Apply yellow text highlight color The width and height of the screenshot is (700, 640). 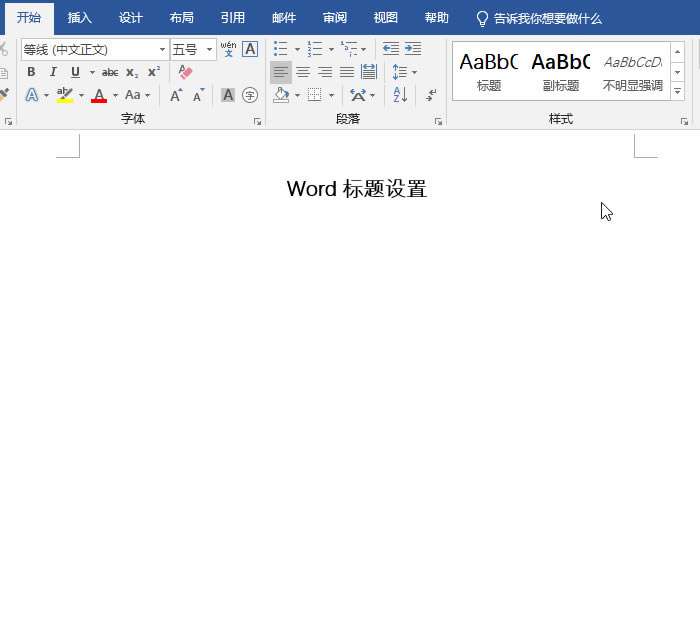(x=65, y=95)
